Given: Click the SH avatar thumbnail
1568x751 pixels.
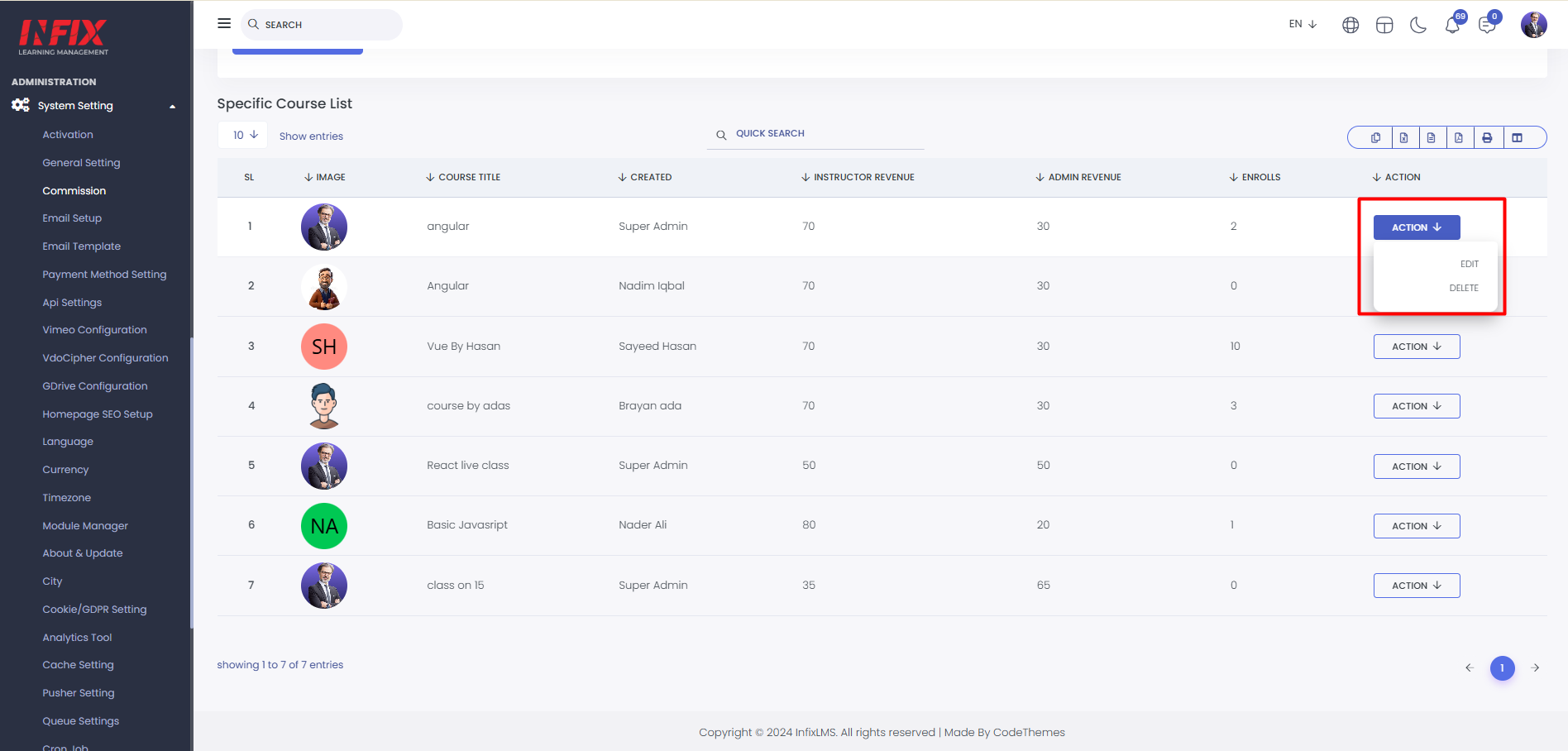Looking at the screenshot, I should coord(324,347).
